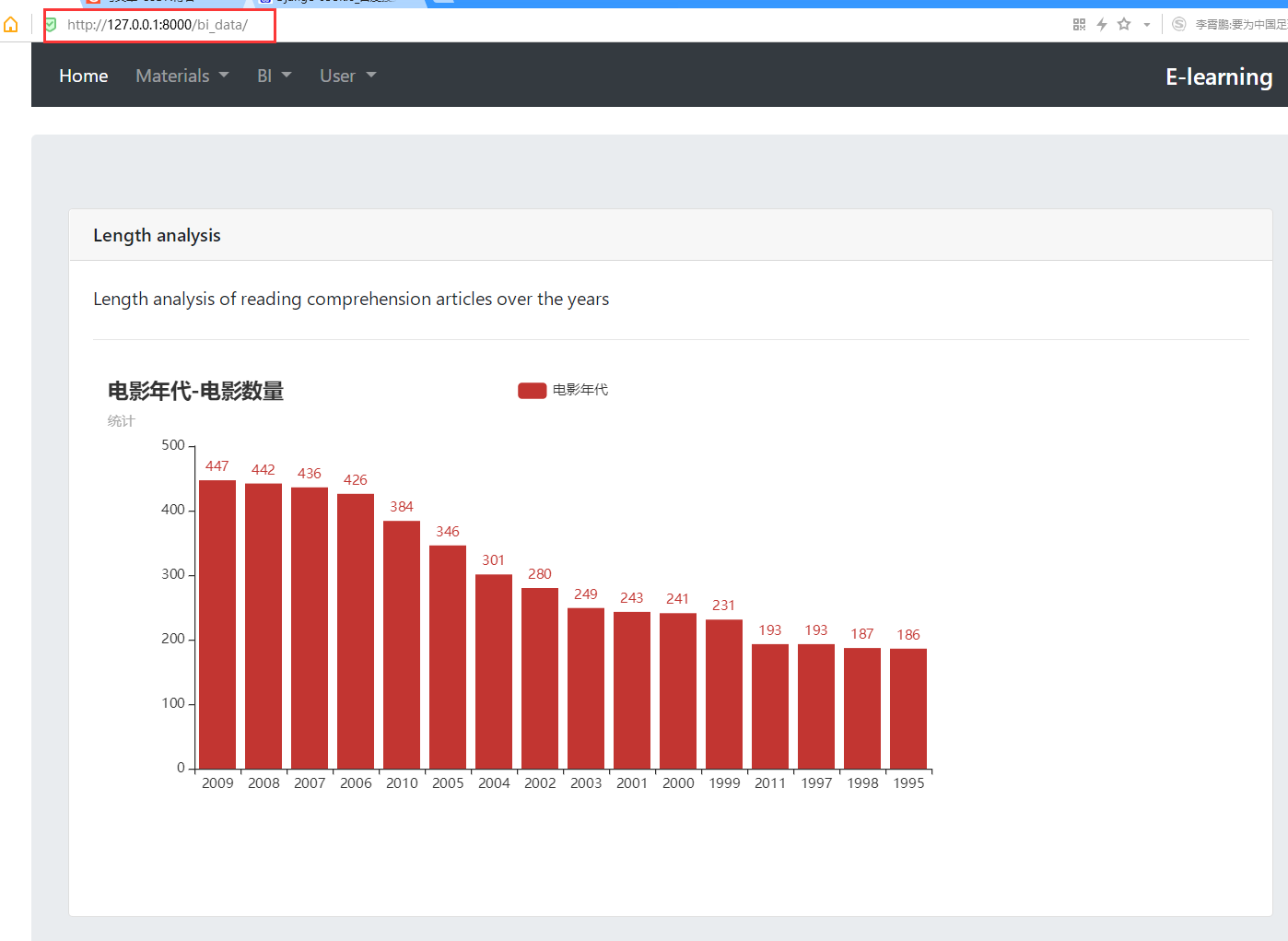Click the lightning bolt speed icon
Screen dimensions: 1288x941
(1101, 25)
